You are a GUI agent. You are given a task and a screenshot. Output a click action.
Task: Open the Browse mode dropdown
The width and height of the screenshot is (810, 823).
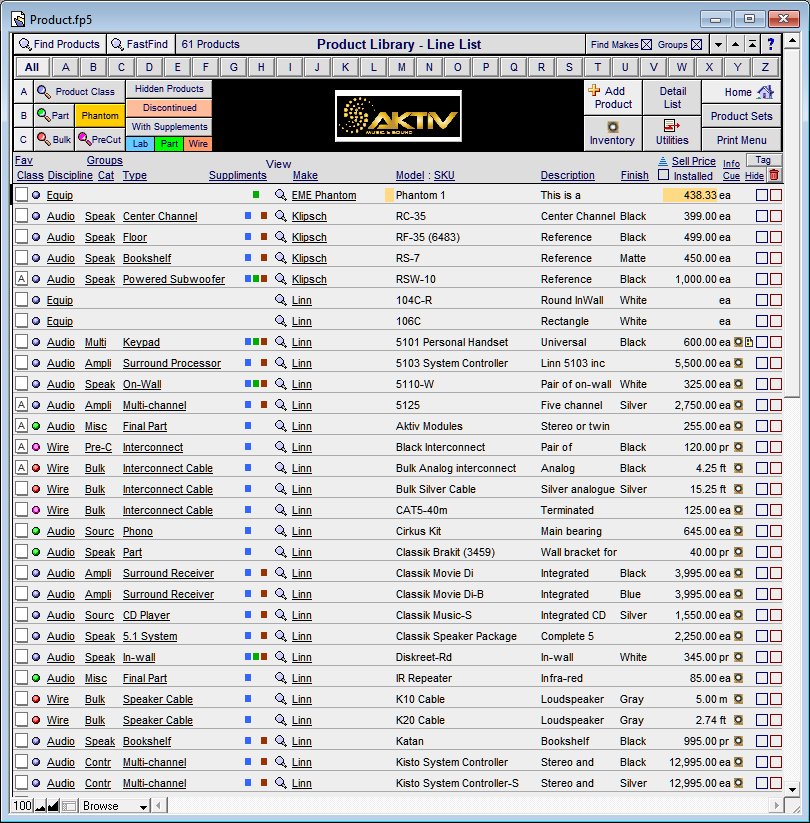coord(115,806)
